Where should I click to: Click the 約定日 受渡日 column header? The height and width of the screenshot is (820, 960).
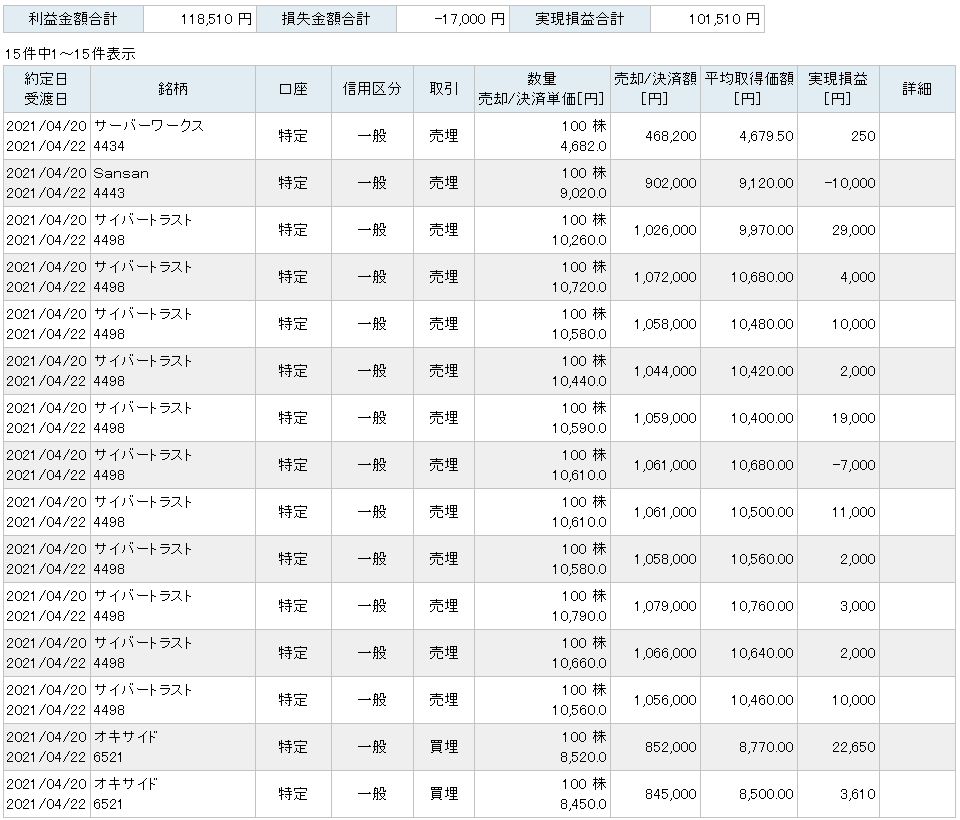coord(47,89)
